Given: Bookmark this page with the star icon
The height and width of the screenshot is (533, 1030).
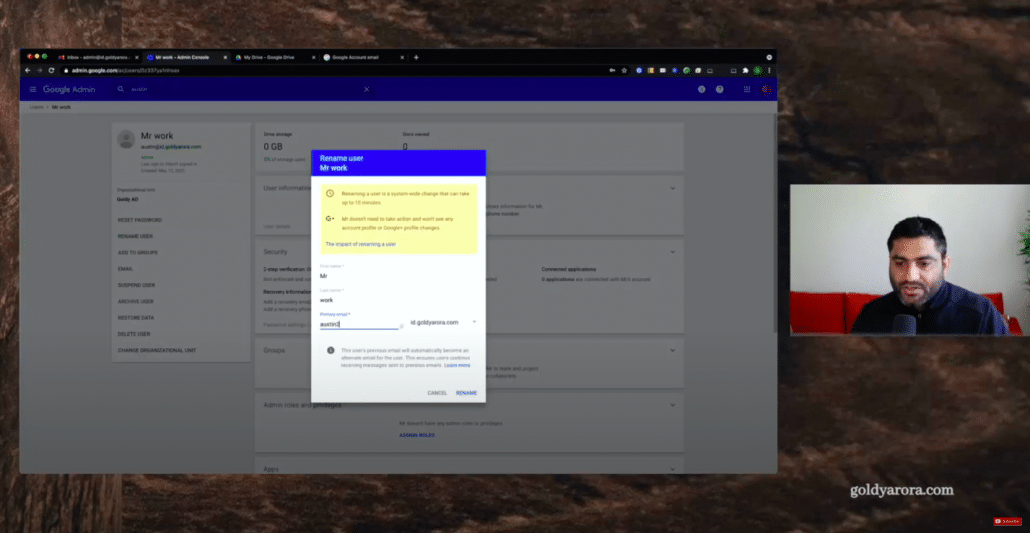Looking at the screenshot, I should tap(624, 70).
